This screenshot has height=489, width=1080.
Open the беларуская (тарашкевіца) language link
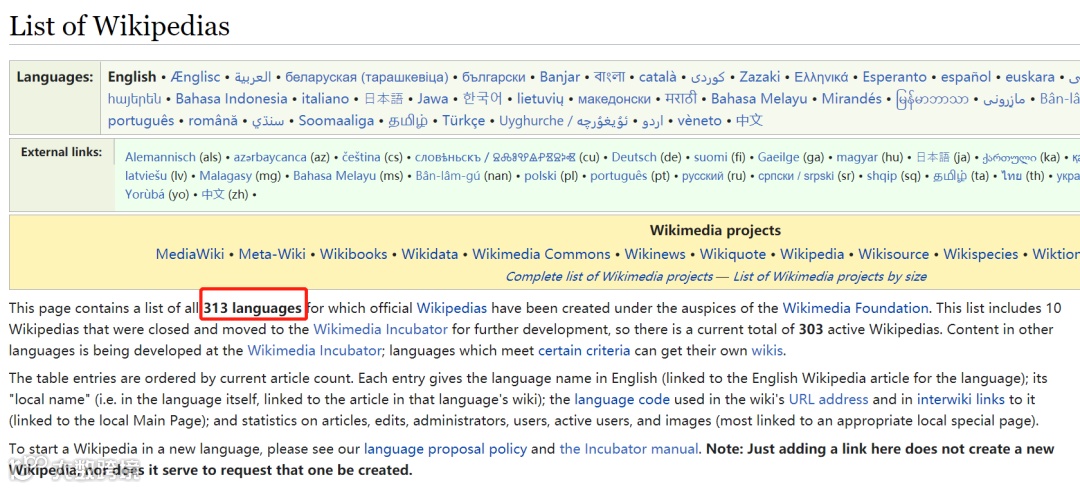click(366, 77)
